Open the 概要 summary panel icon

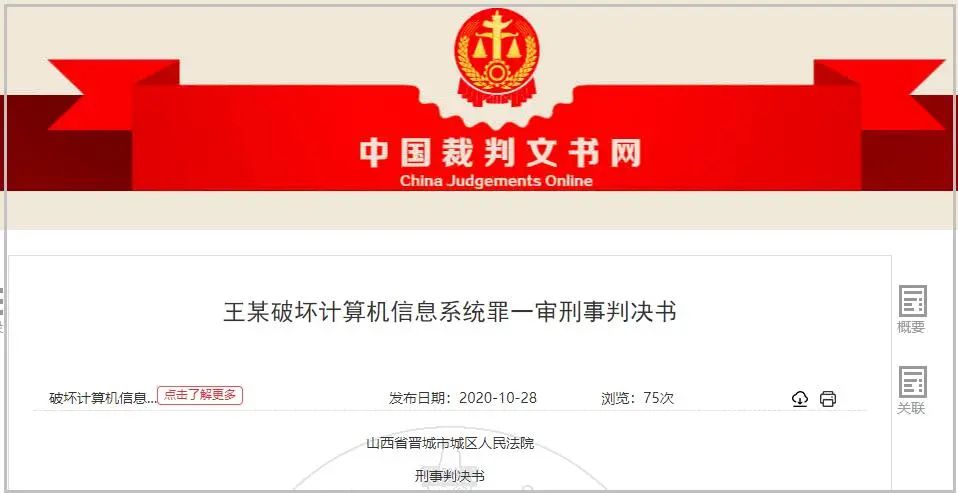click(912, 301)
